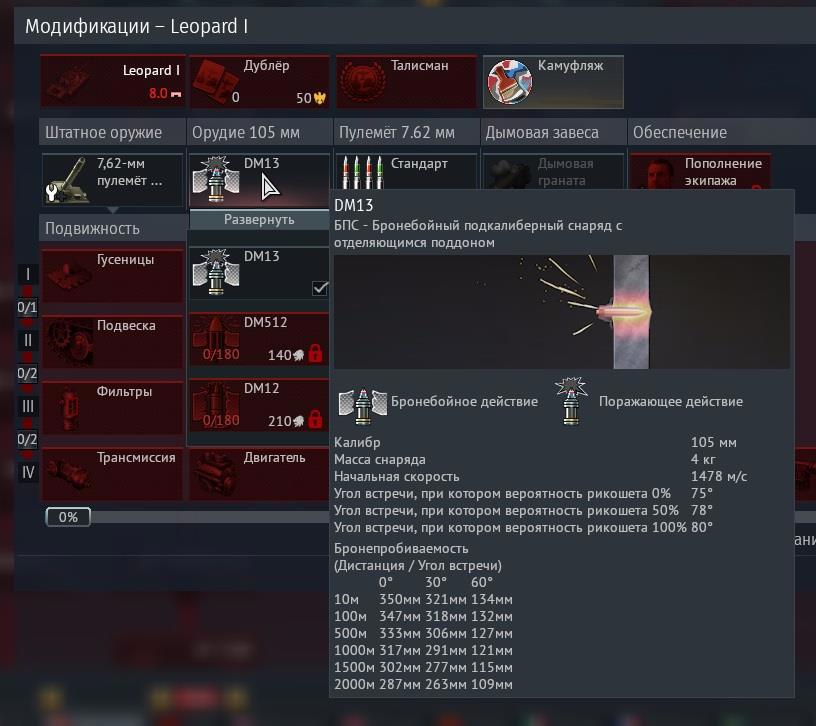Click the Трансмиссия transmission module icon
Viewport: 816px width, 726px height.
(68, 474)
